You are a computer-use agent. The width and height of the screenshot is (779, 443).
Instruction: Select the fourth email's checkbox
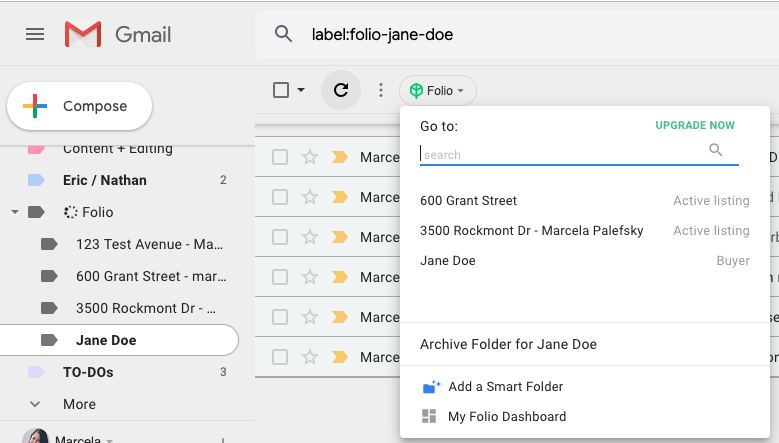point(280,277)
